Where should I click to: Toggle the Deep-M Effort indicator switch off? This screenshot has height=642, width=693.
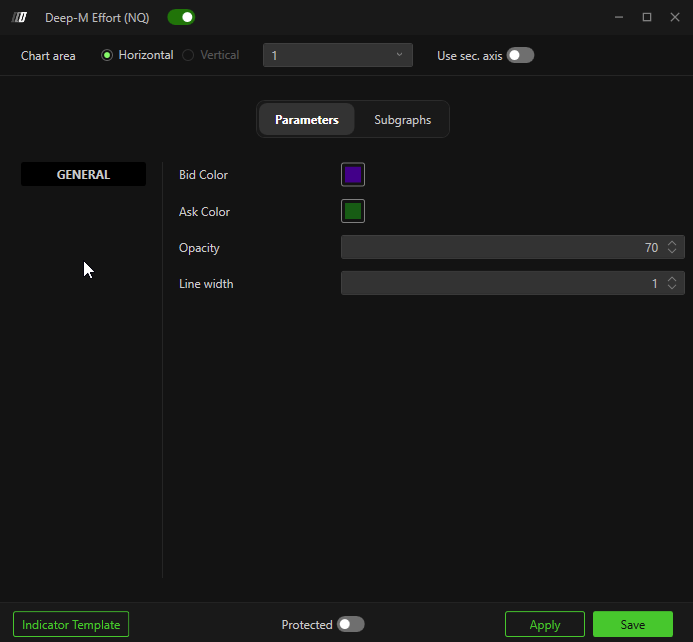click(x=181, y=17)
